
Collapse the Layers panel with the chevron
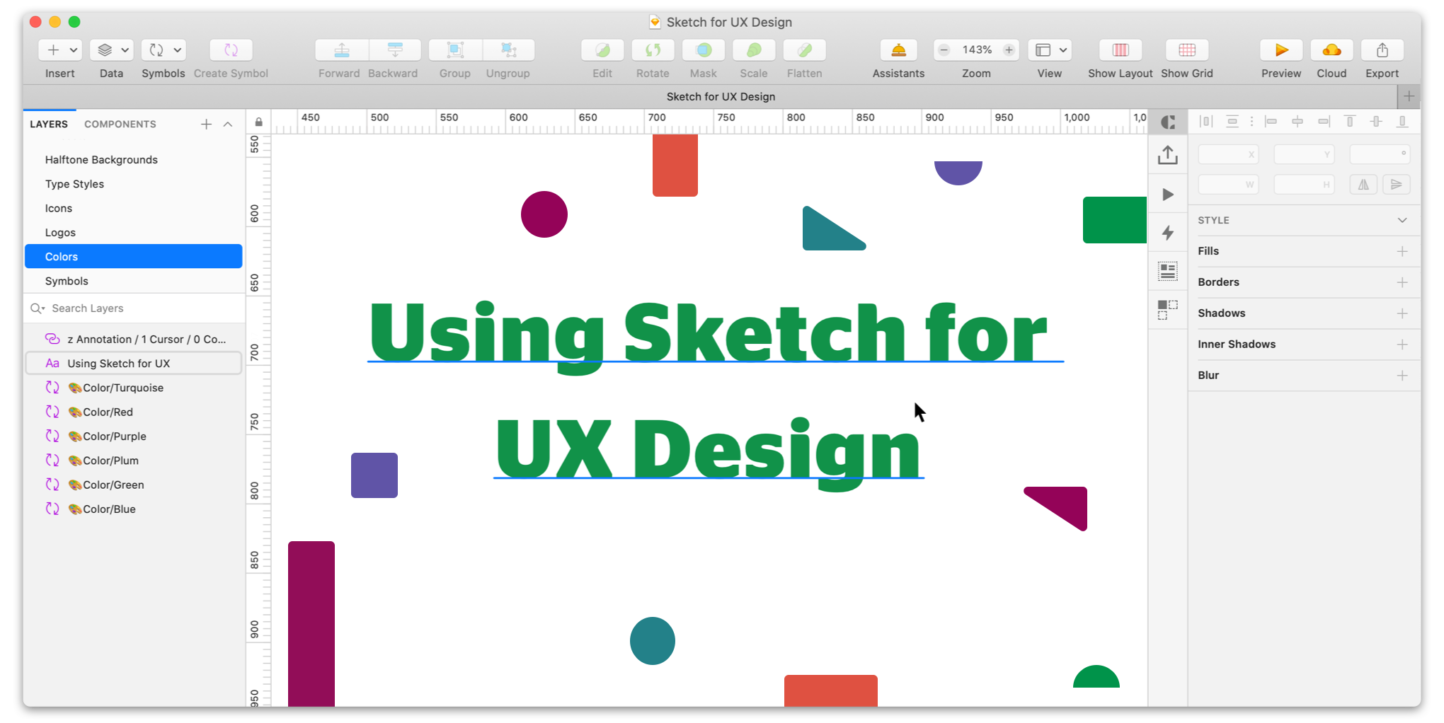click(228, 123)
